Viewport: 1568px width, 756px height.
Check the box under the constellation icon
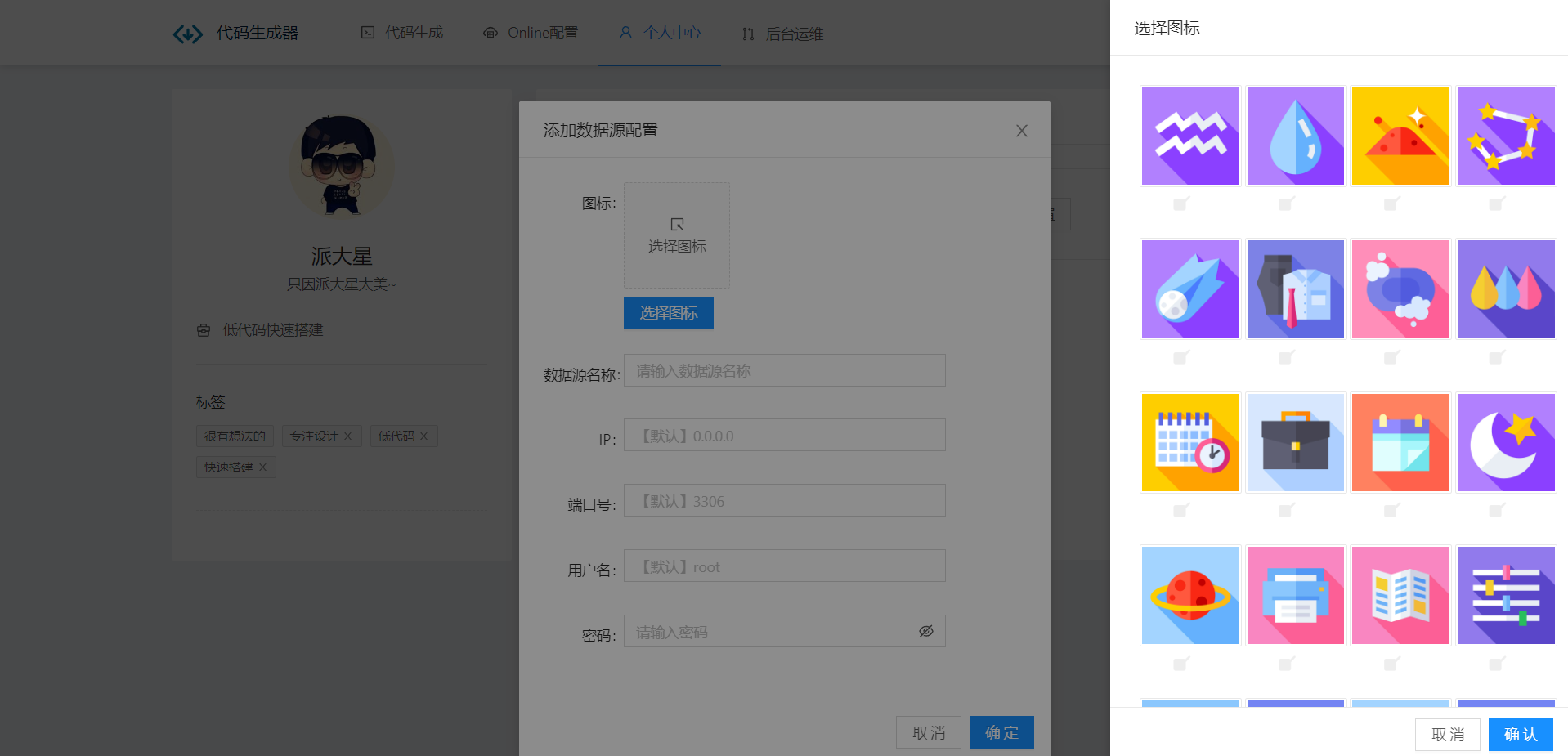[x=1497, y=204]
